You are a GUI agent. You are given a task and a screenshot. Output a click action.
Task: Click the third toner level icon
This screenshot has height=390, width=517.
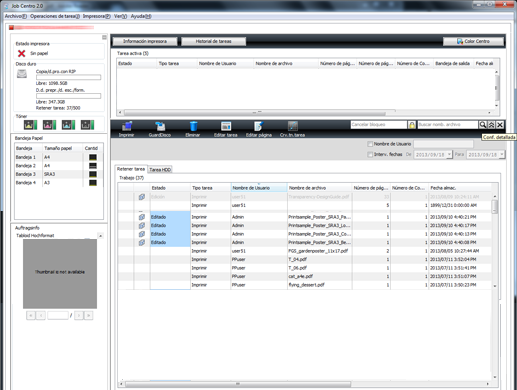tap(68, 125)
